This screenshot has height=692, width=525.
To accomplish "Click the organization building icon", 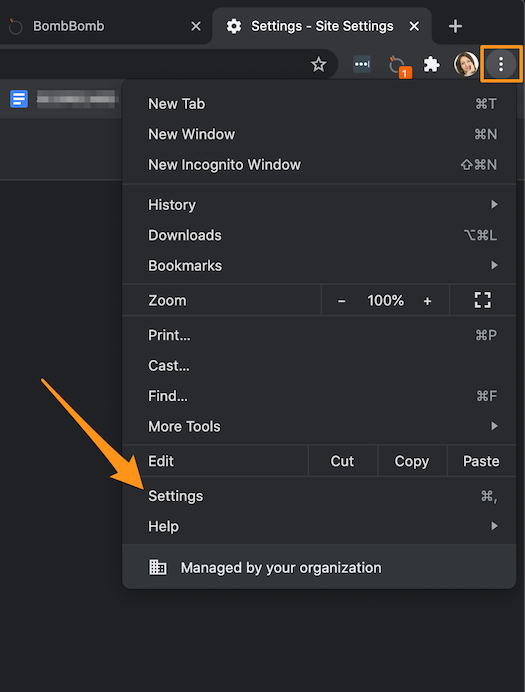I will point(158,567).
